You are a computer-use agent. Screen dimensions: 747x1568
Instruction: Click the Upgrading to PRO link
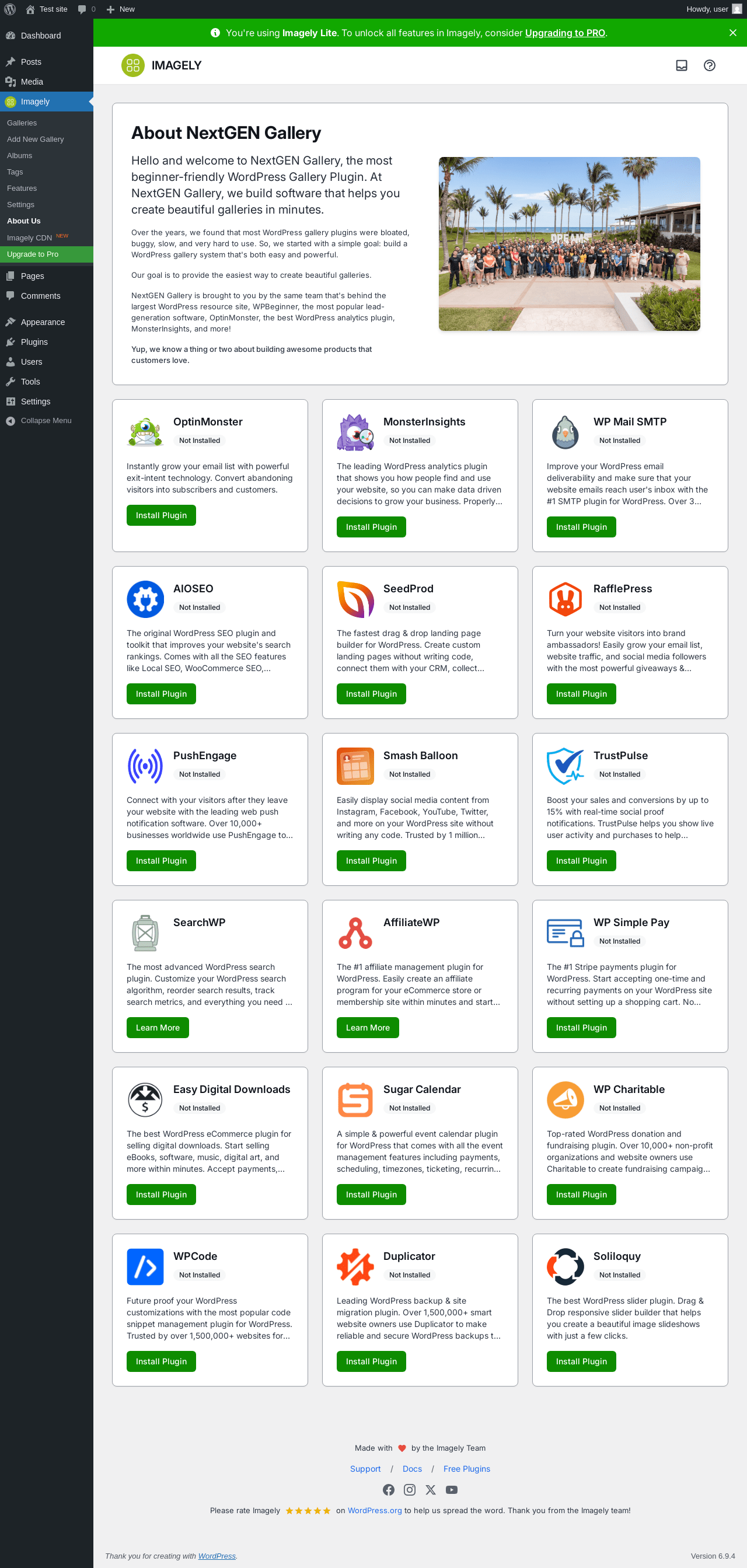(565, 33)
